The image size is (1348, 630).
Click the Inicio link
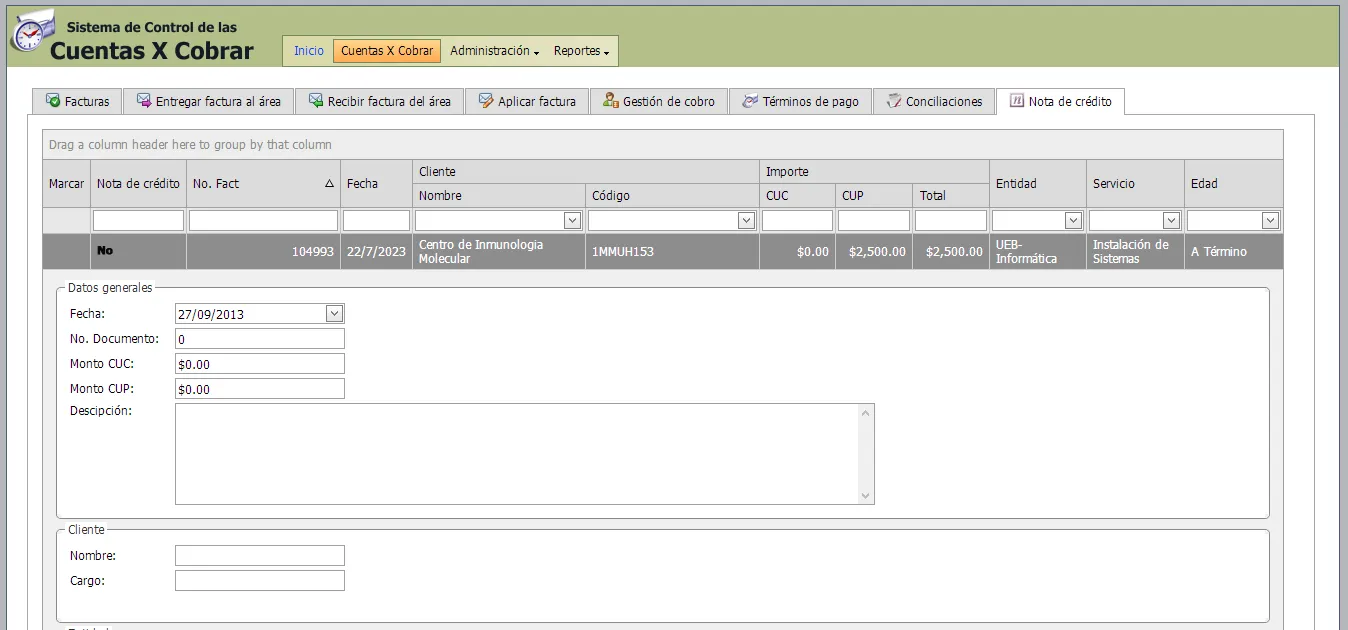(307, 49)
